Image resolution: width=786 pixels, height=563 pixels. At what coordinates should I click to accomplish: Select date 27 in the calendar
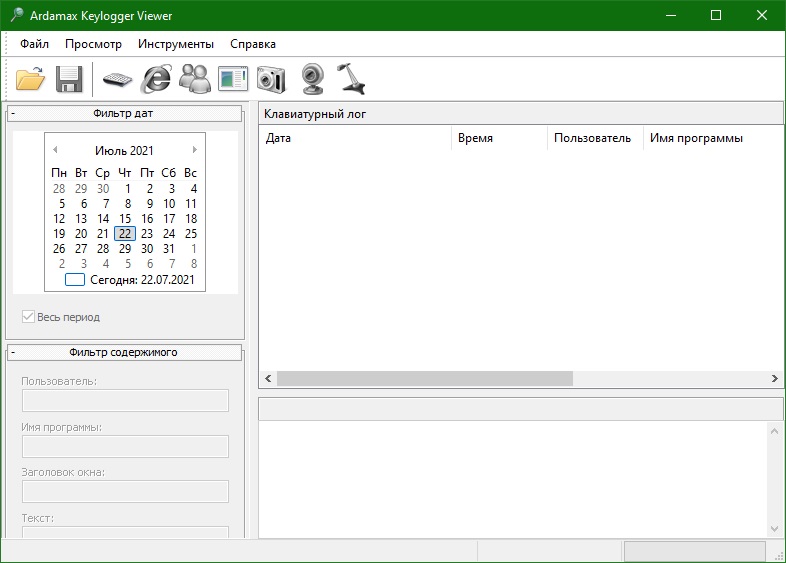pos(81,249)
